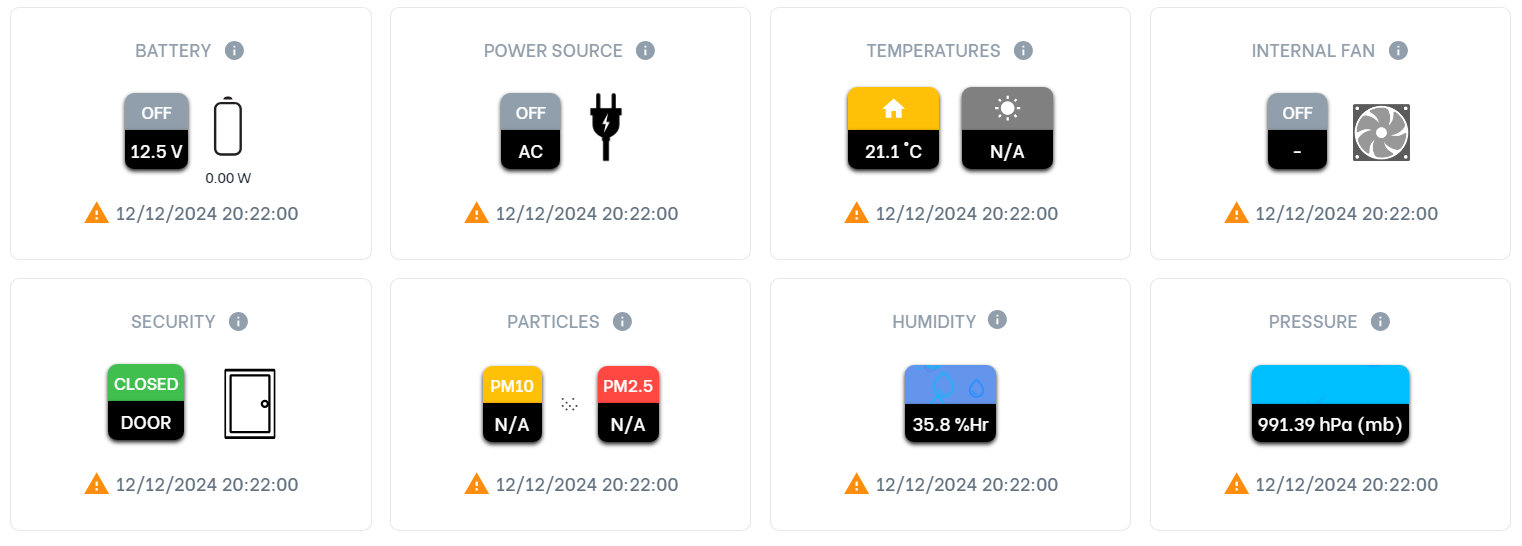Click the yellow PM10 particle tile
This screenshot has width=1522, height=546.
pos(512,404)
